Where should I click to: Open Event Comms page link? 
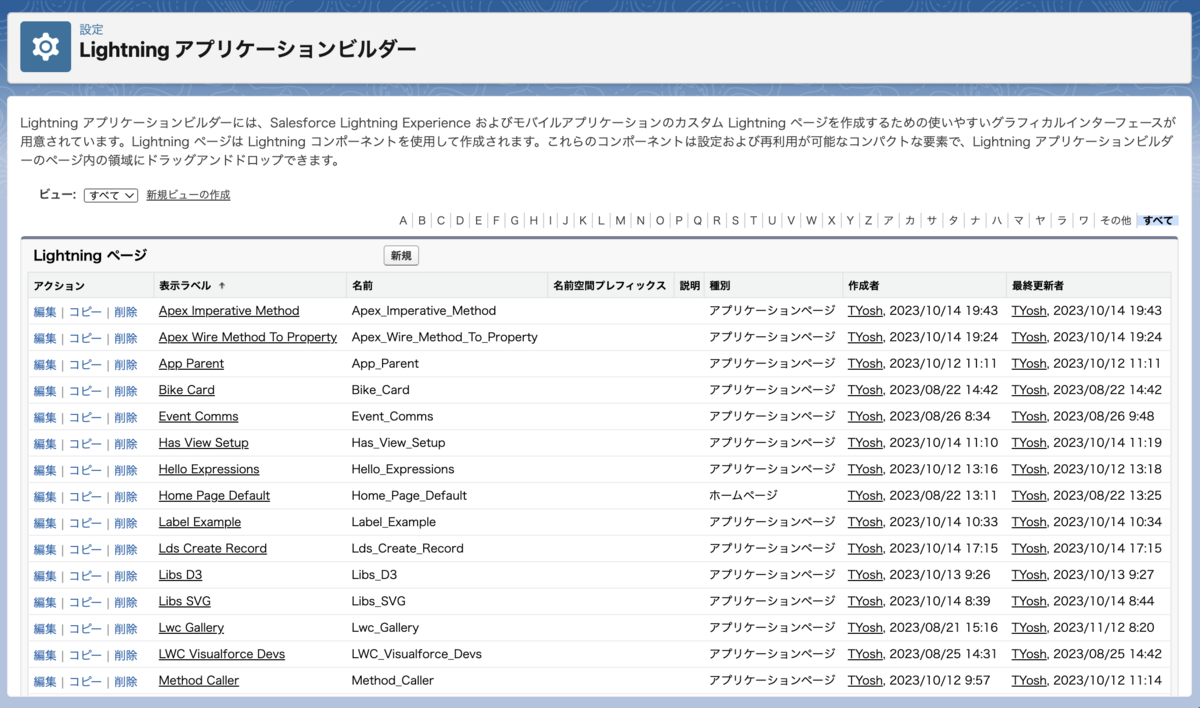pyautogui.click(x=198, y=417)
